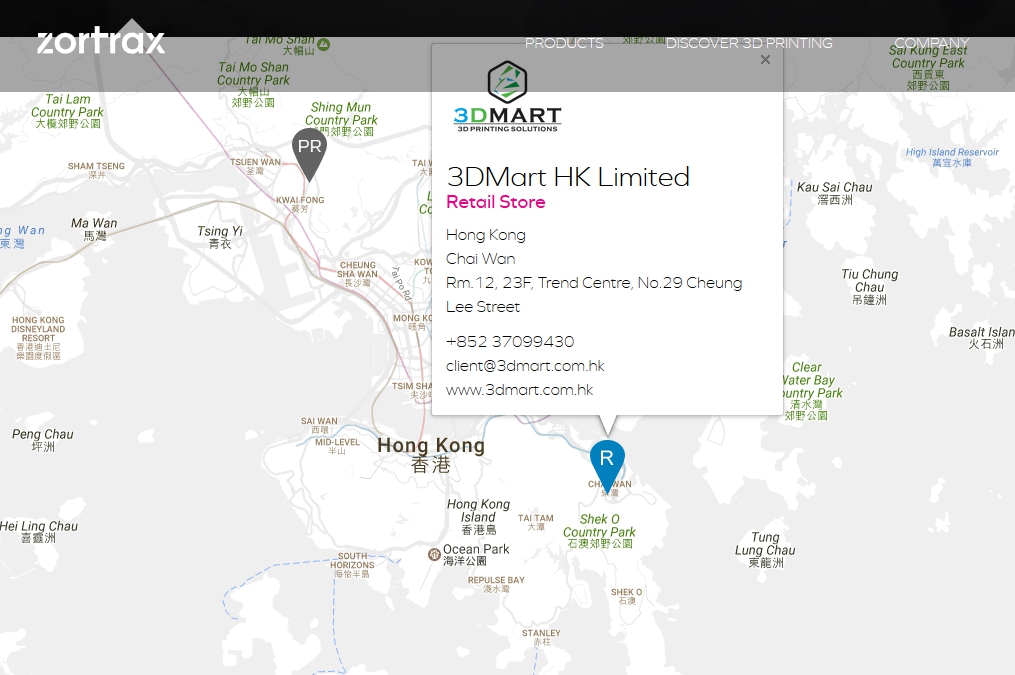Click the Ocean Park map icon
The width and height of the screenshot is (1015, 675).
(x=434, y=555)
